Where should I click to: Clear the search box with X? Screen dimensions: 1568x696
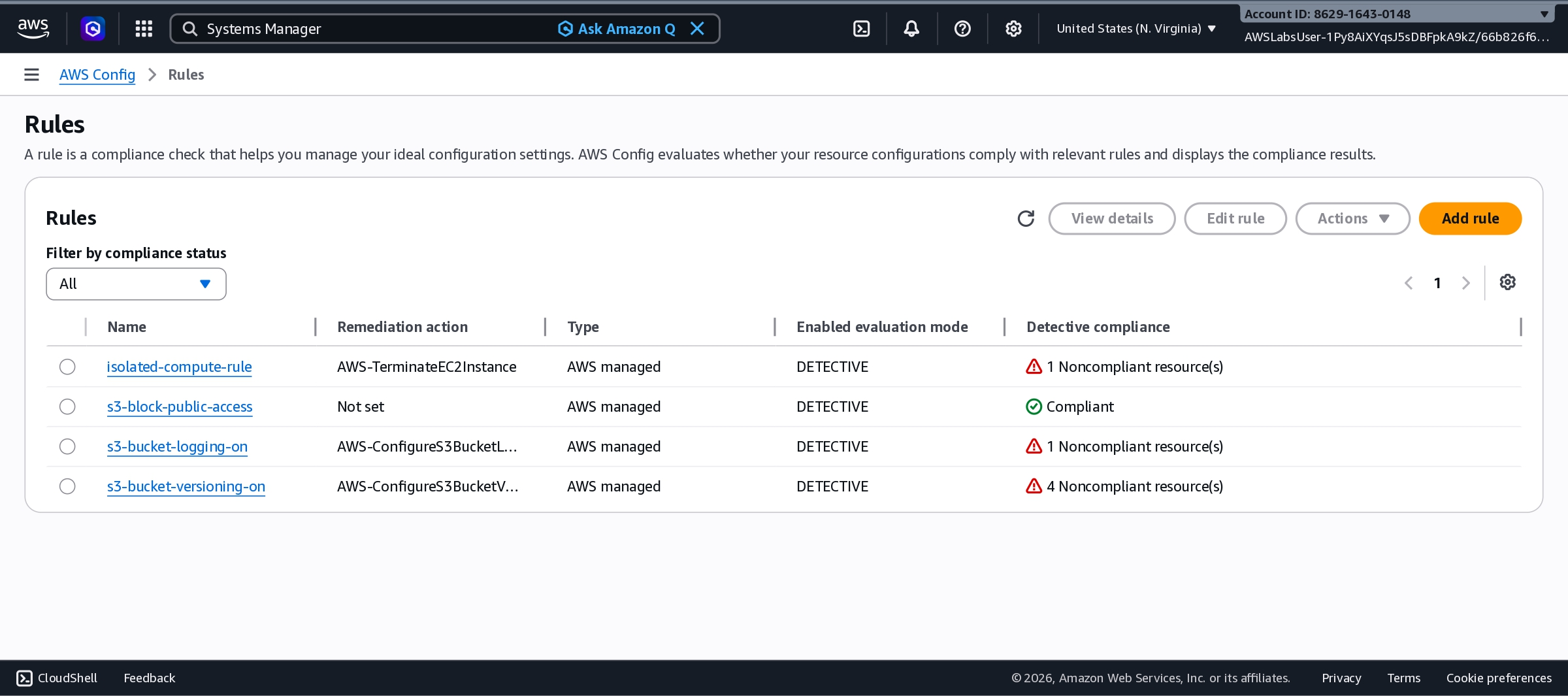697,29
